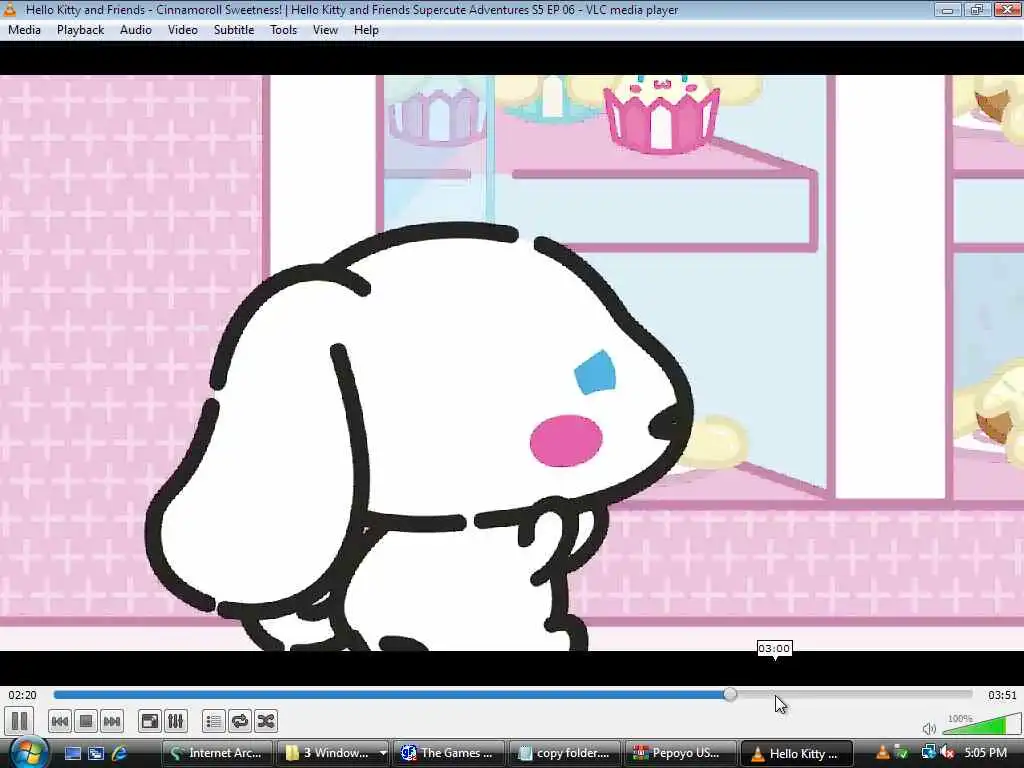Pause the video playback
Image resolution: width=1024 pixels, height=768 pixels.
(20, 721)
